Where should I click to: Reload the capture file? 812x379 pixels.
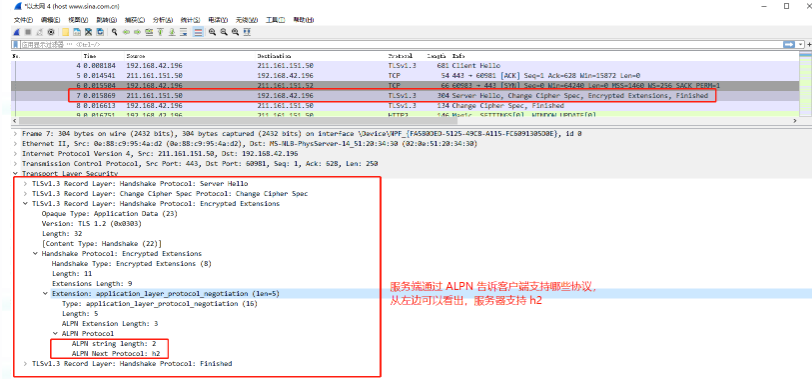[x=99, y=32]
